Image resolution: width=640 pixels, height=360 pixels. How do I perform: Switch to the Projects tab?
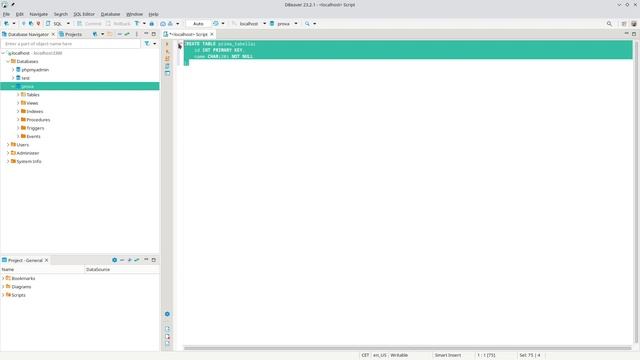pyautogui.click(x=71, y=34)
